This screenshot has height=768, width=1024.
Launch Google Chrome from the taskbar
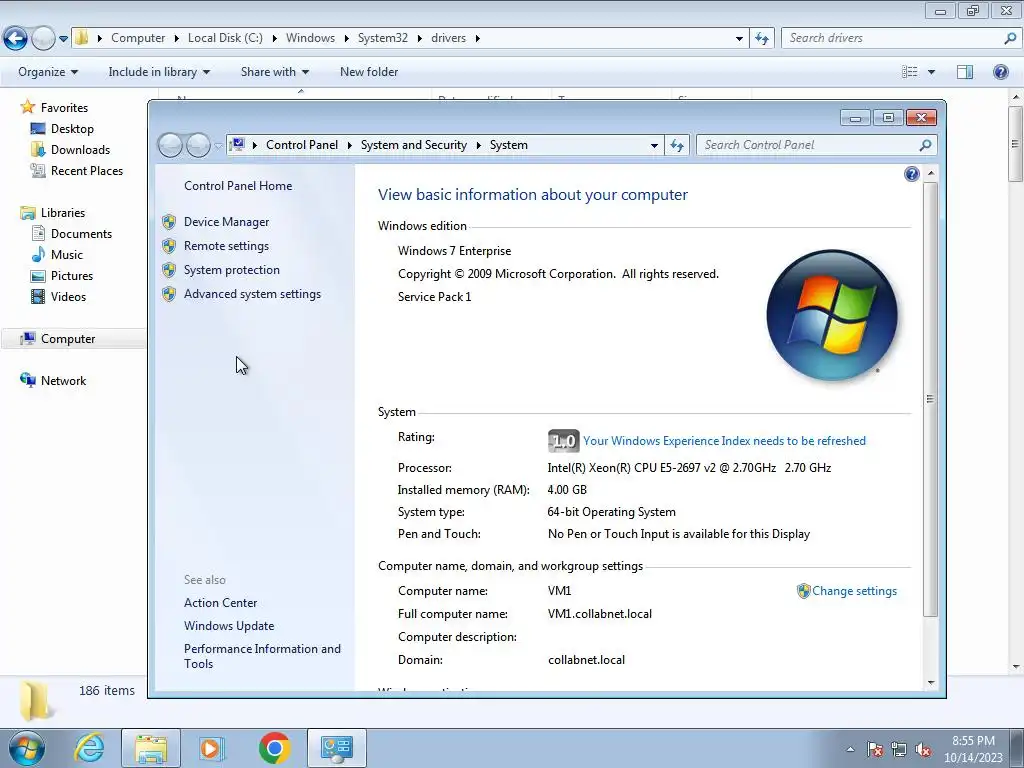pos(274,748)
